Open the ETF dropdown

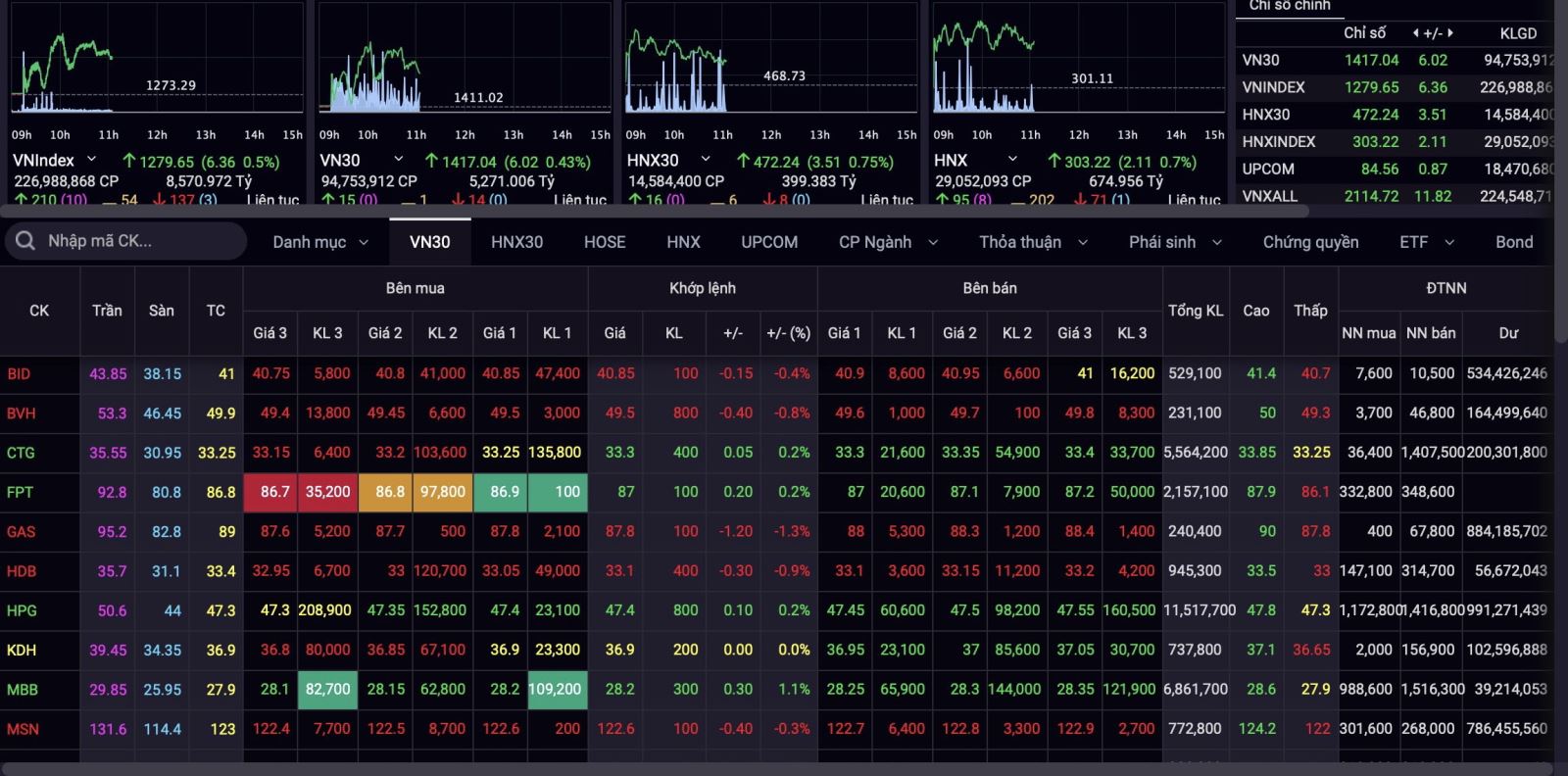[x=1427, y=242]
